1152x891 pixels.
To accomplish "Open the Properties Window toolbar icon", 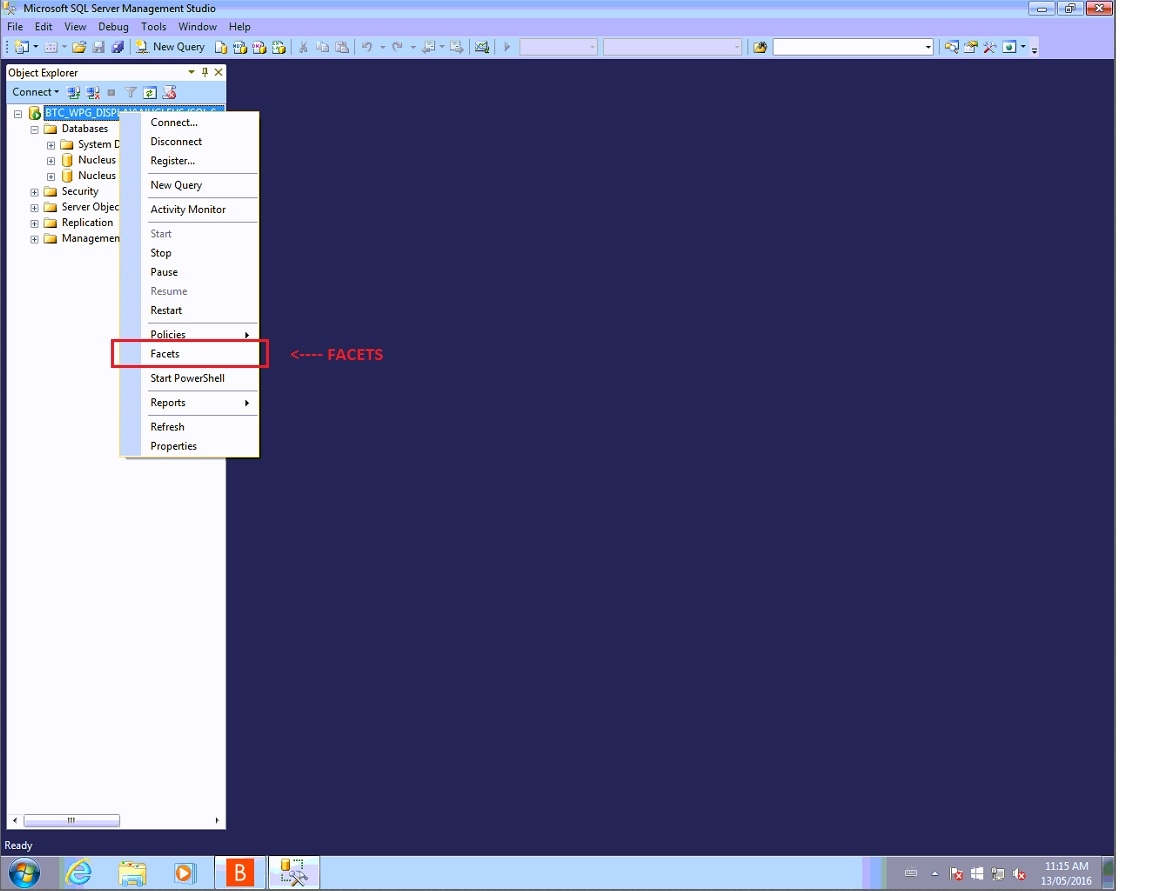I will pyautogui.click(x=970, y=47).
